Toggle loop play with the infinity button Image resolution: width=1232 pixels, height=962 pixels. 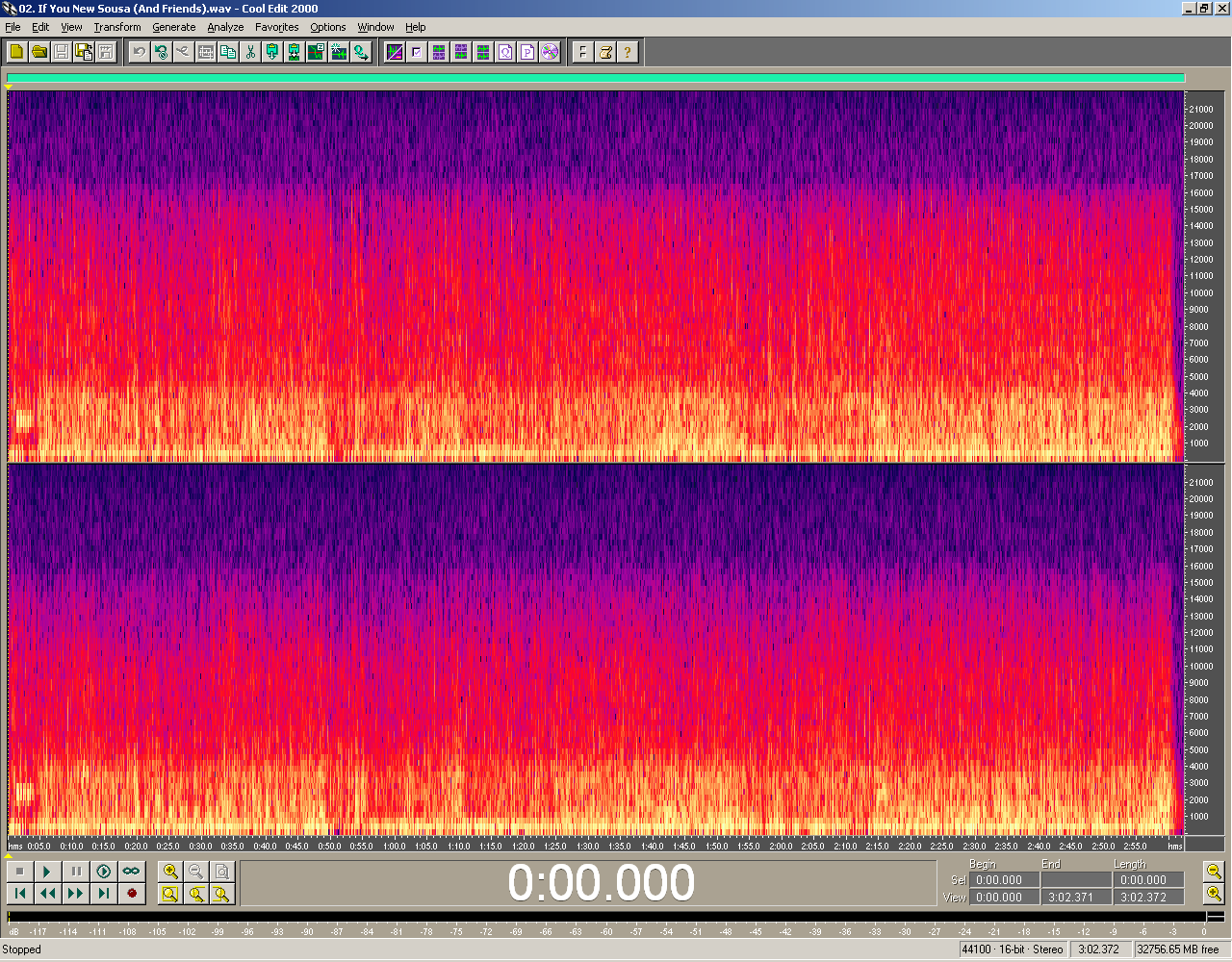point(131,872)
